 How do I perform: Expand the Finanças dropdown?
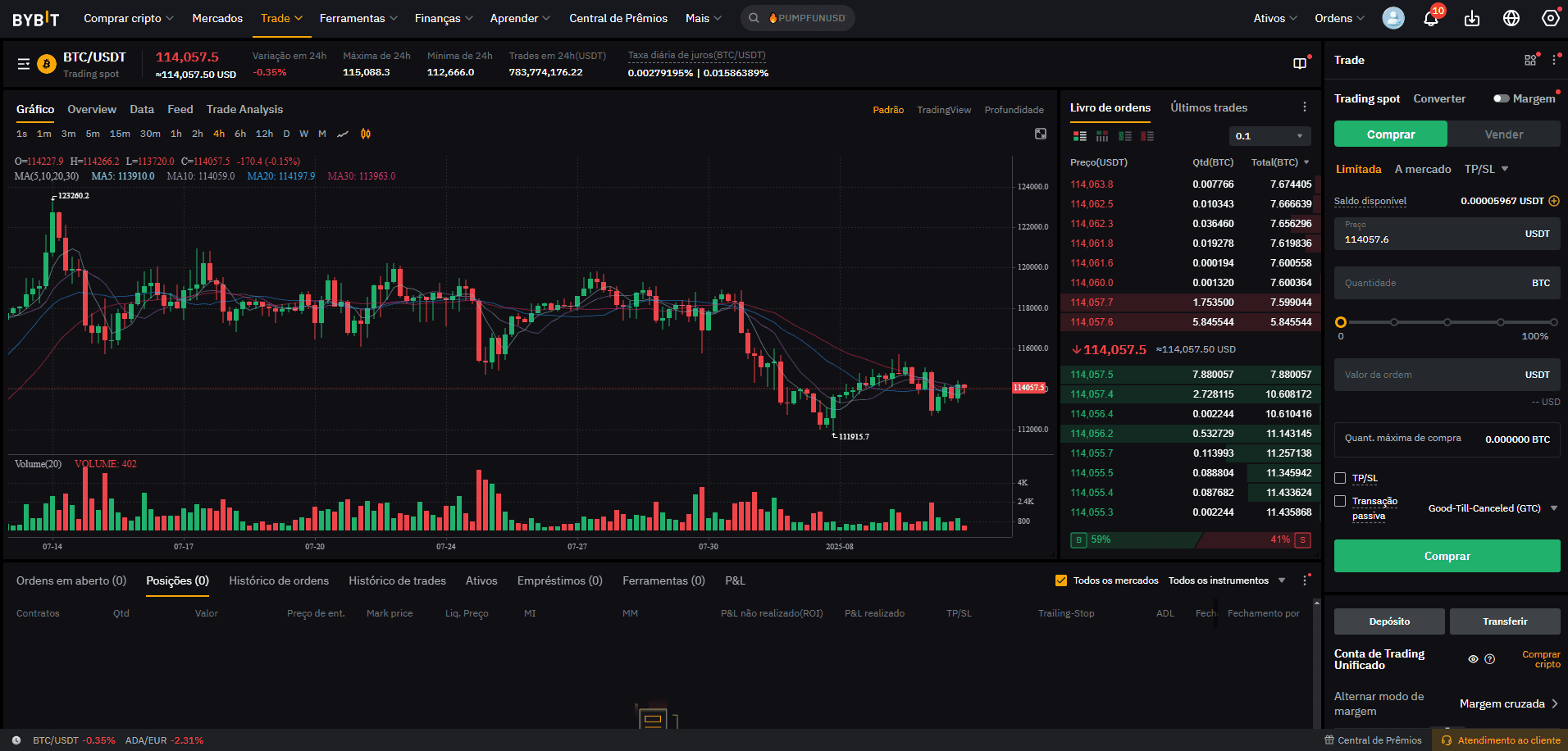pos(444,18)
